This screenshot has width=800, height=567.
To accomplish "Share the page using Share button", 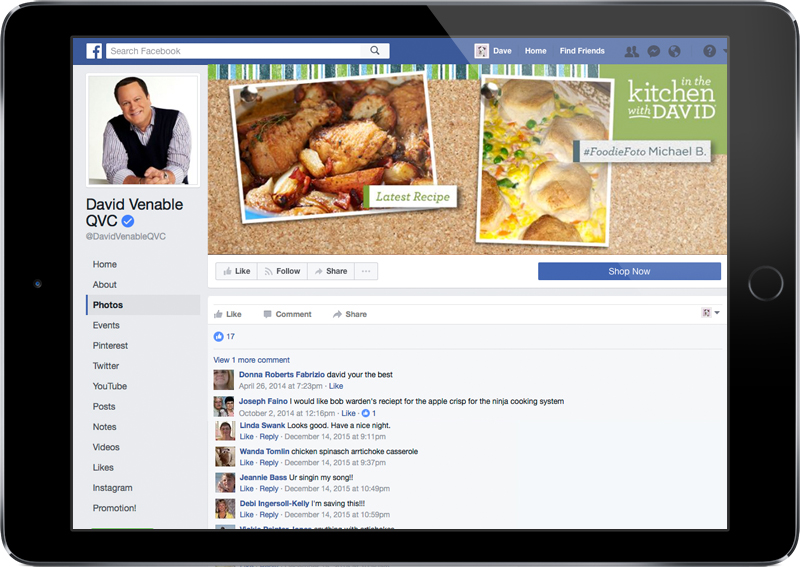I will click(x=331, y=271).
